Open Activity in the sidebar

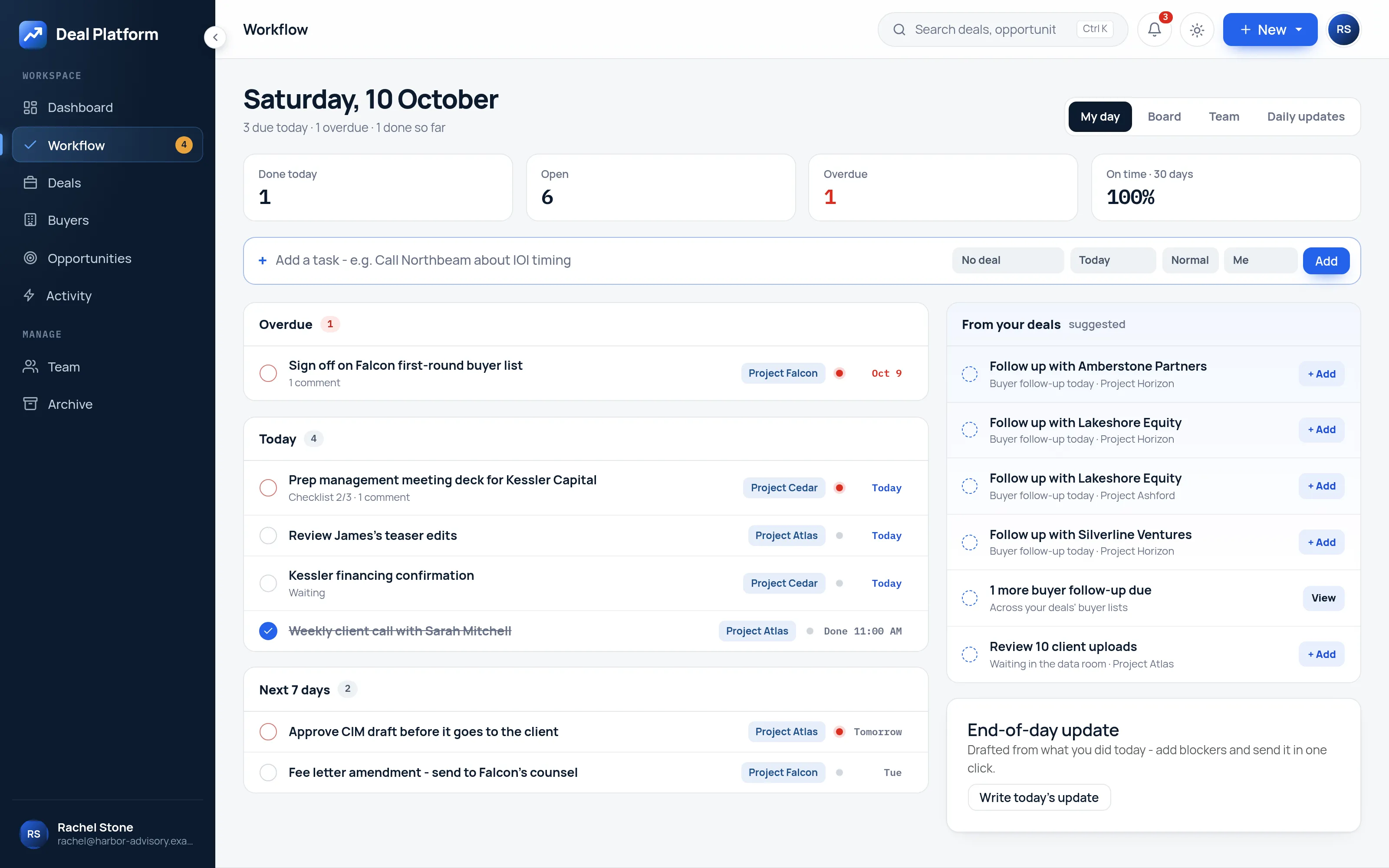[107, 296]
